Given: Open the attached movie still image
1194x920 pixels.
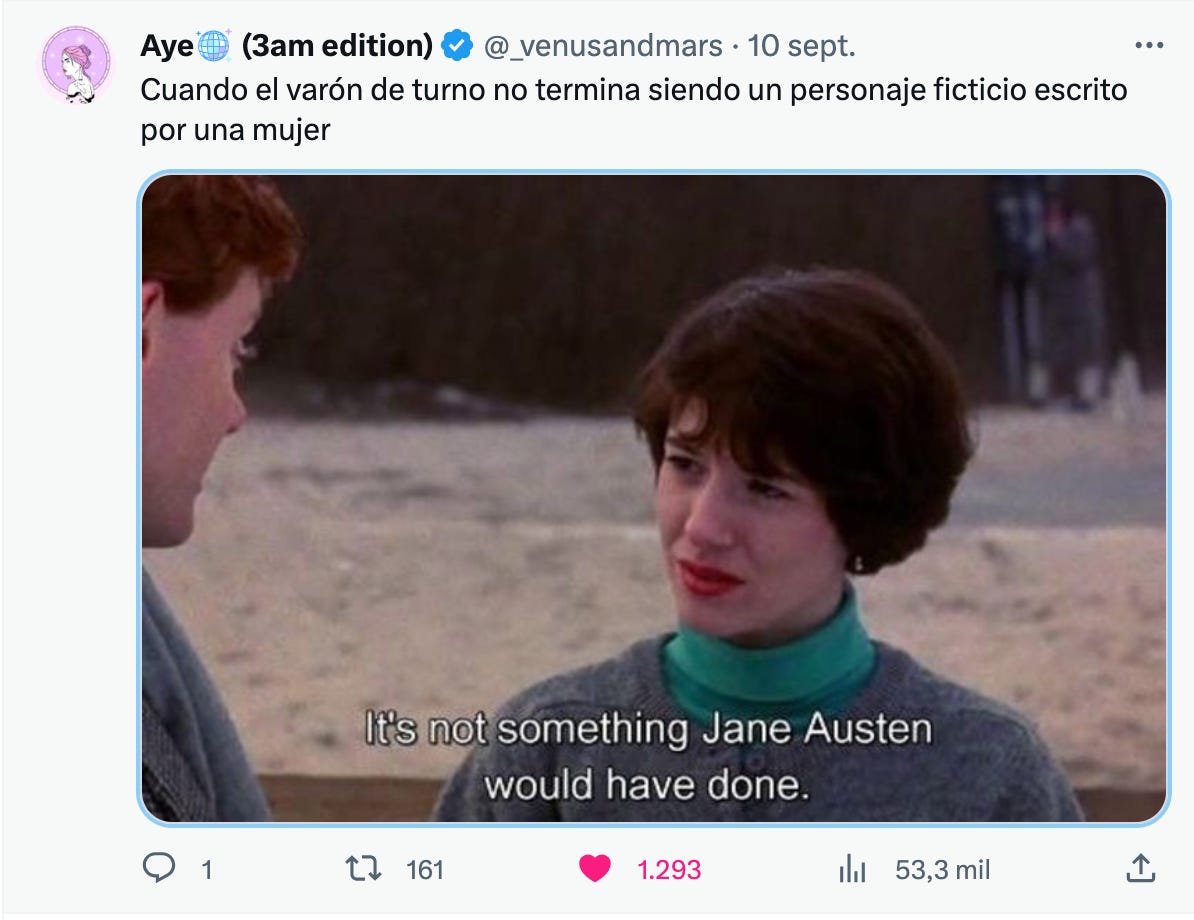Looking at the screenshot, I should coord(653,498).
